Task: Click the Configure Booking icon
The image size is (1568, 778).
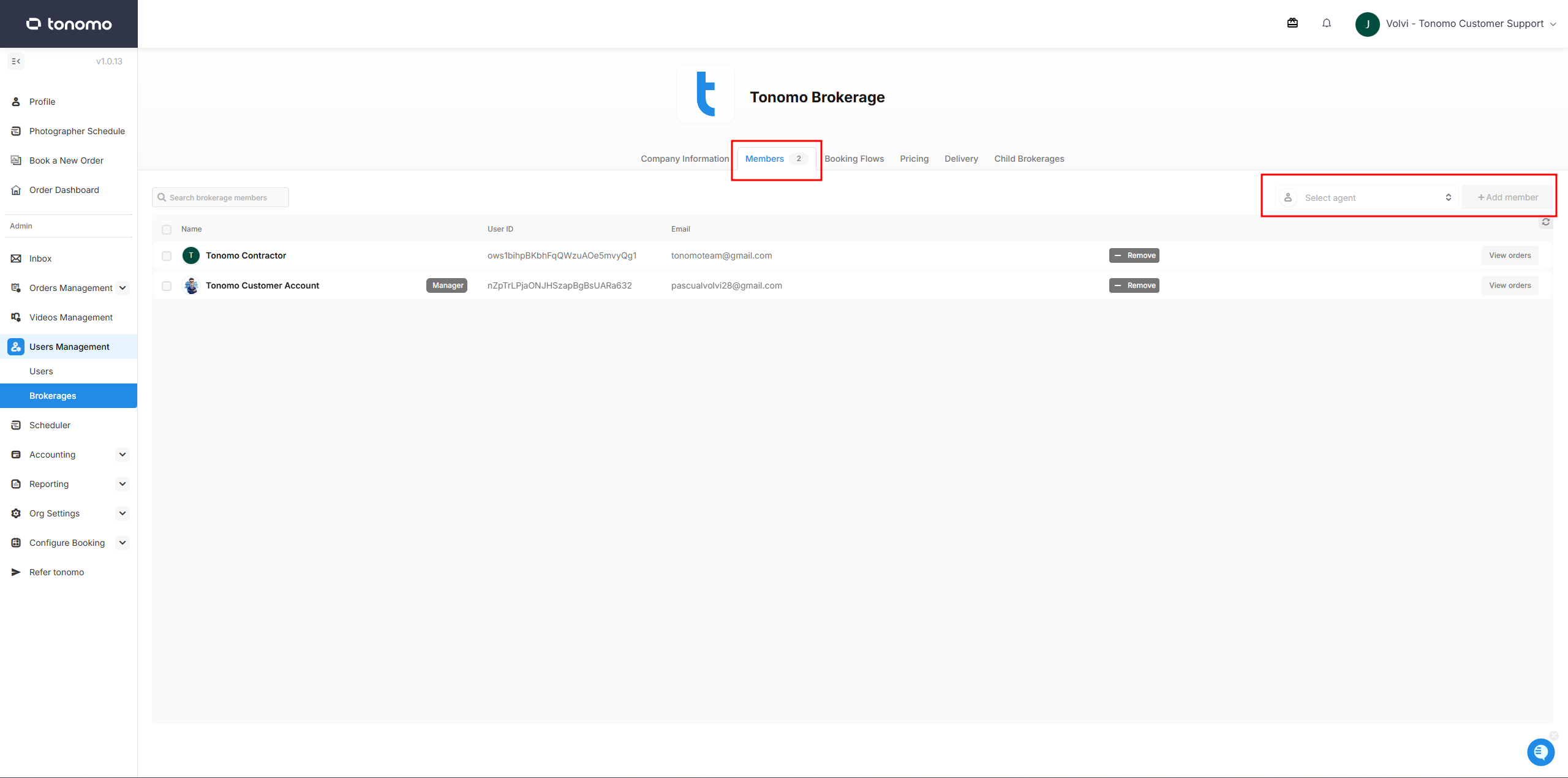Action: pyautogui.click(x=16, y=543)
